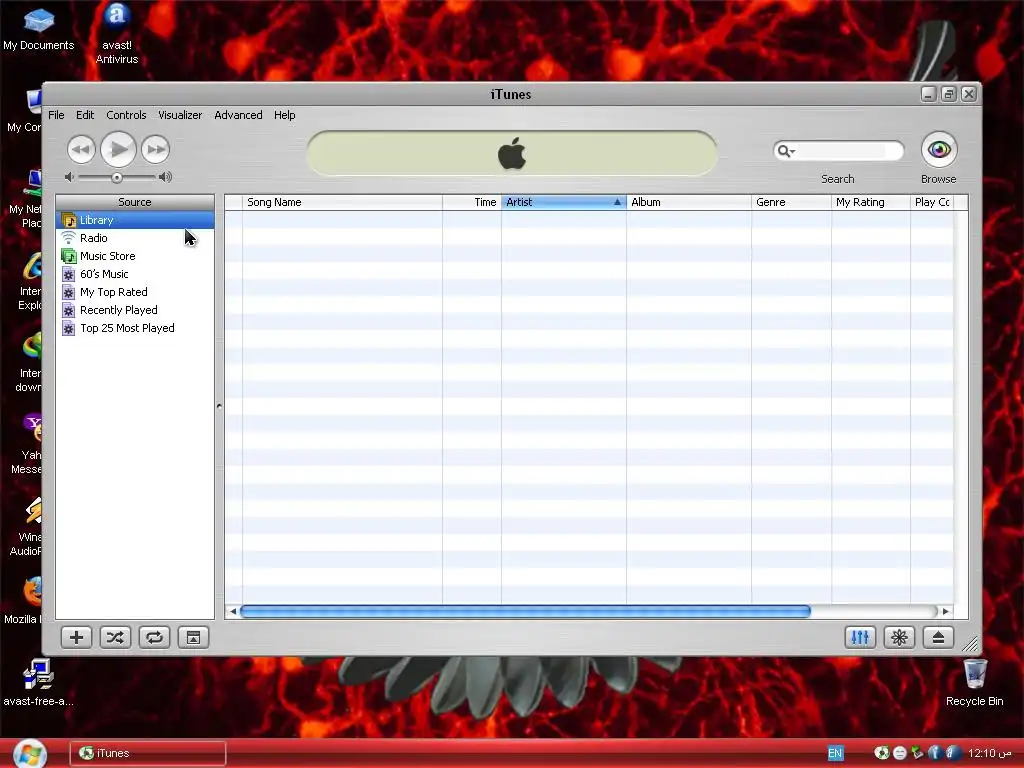Screen dimensions: 1024x768
Task: Click the gear icon beside 60's Music
Action: click(x=69, y=274)
